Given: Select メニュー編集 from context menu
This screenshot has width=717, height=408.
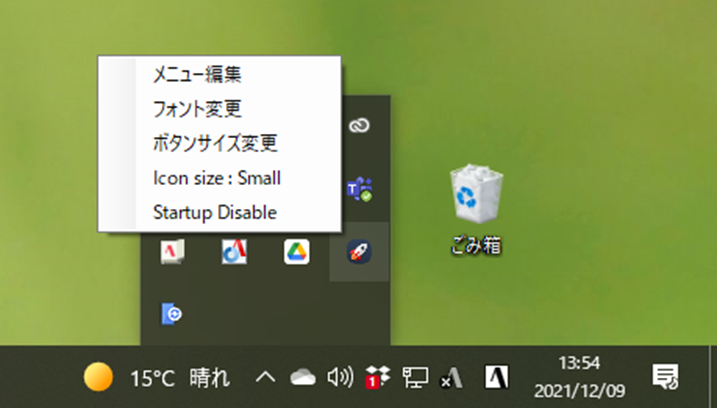Looking at the screenshot, I should [x=196, y=74].
